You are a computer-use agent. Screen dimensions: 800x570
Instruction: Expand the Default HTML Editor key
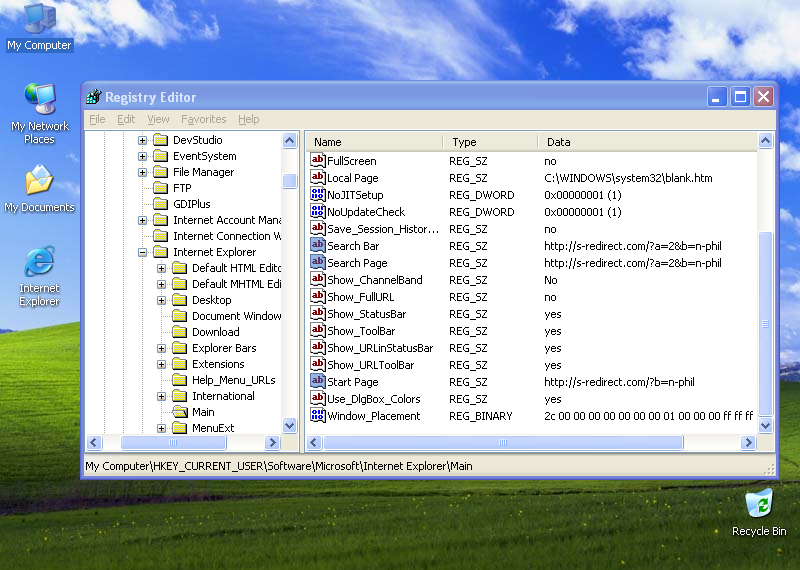[161, 268]
